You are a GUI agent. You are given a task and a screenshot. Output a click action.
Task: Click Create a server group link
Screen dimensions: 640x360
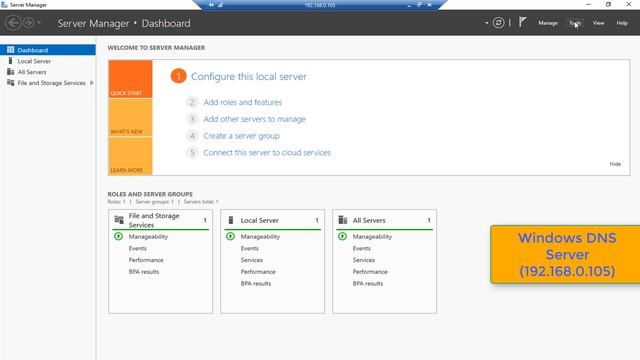(242, 136)
